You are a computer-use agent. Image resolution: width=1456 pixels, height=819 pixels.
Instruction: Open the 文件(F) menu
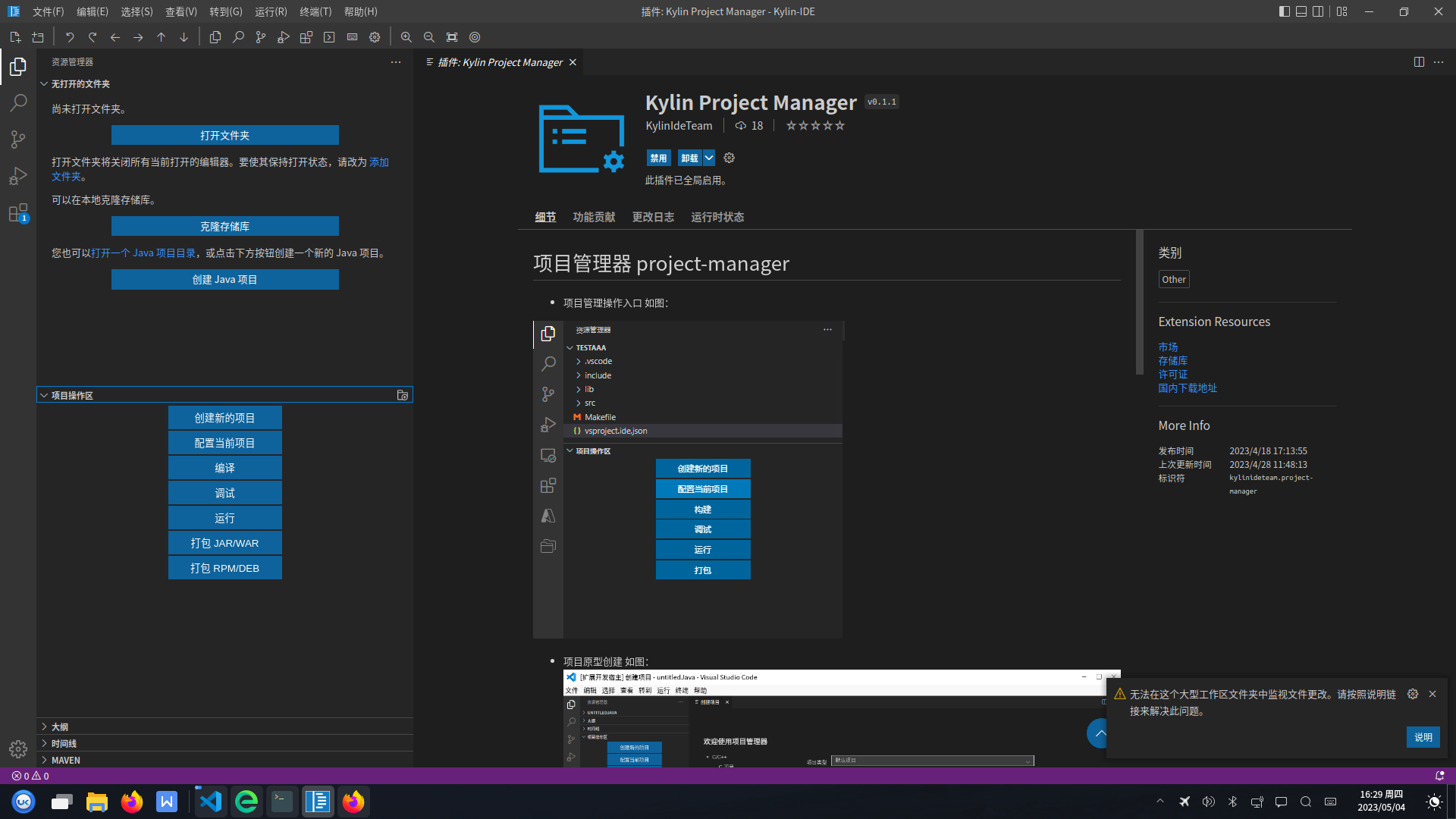[x=48, y=11]
